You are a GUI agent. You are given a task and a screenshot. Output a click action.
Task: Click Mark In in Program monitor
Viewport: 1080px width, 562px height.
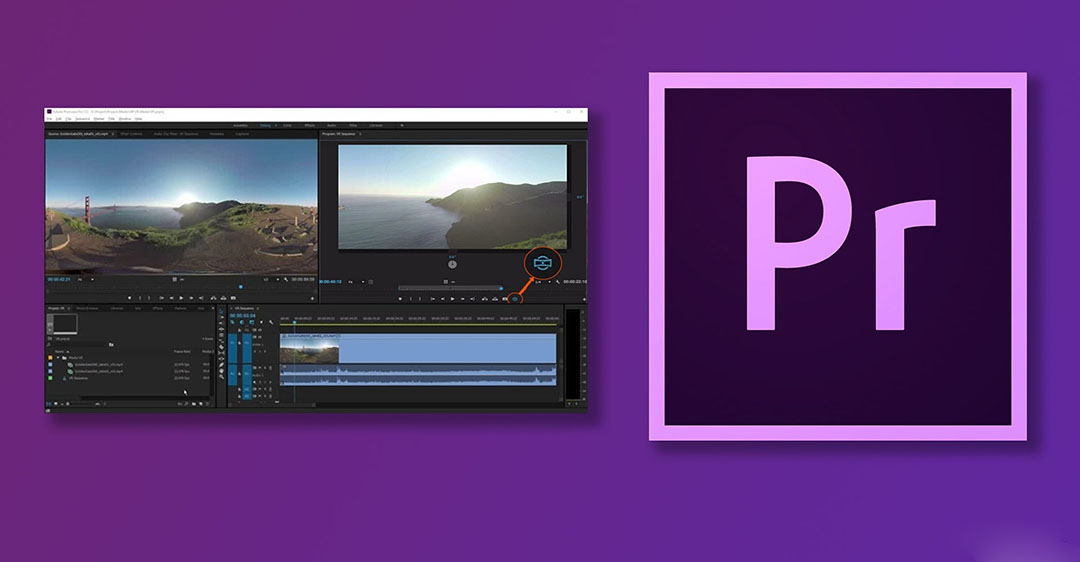(x=411, y=299)
